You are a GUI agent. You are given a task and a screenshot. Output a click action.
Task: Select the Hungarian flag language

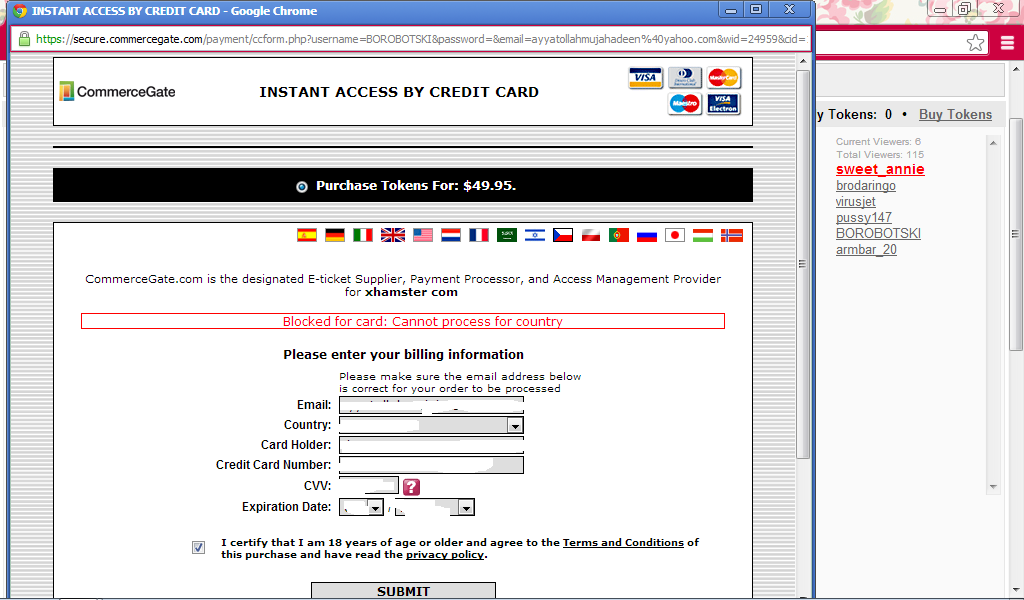tap(703, 235)
